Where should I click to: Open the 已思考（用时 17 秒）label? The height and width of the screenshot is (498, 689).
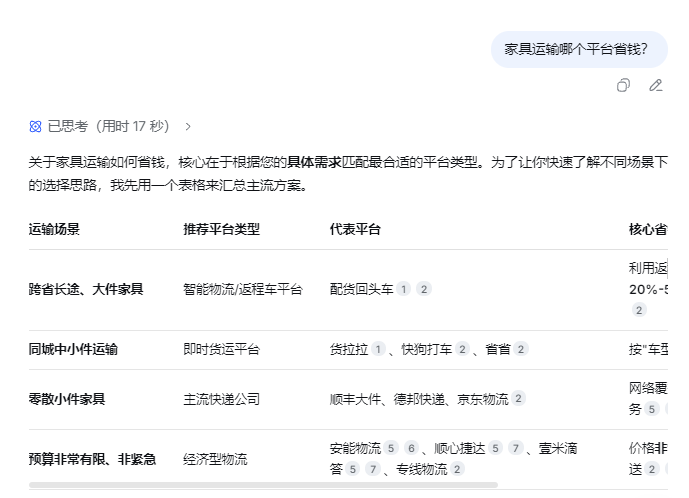point(108,127)
